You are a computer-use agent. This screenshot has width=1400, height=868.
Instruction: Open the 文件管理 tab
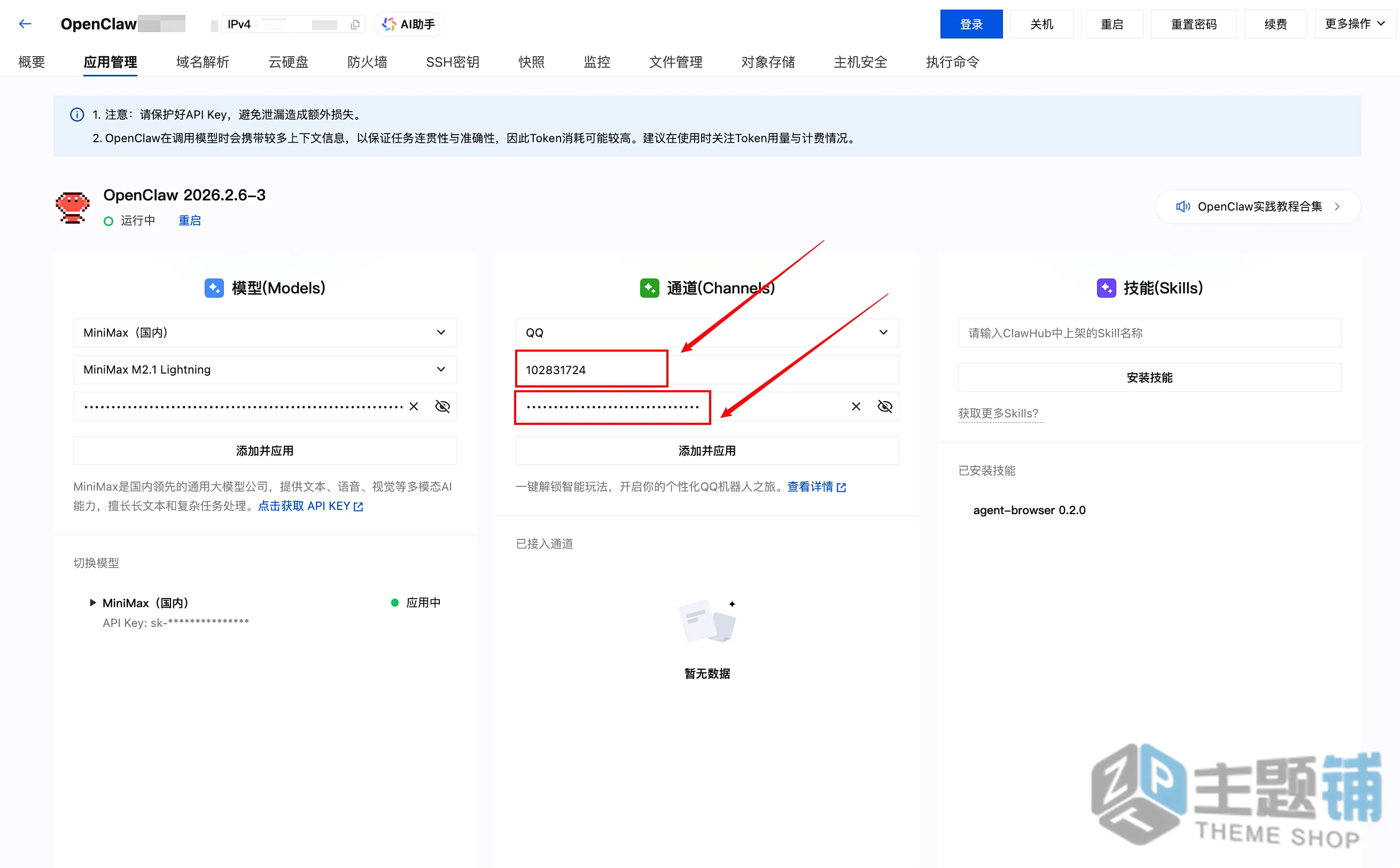click(x=675, y=62)
